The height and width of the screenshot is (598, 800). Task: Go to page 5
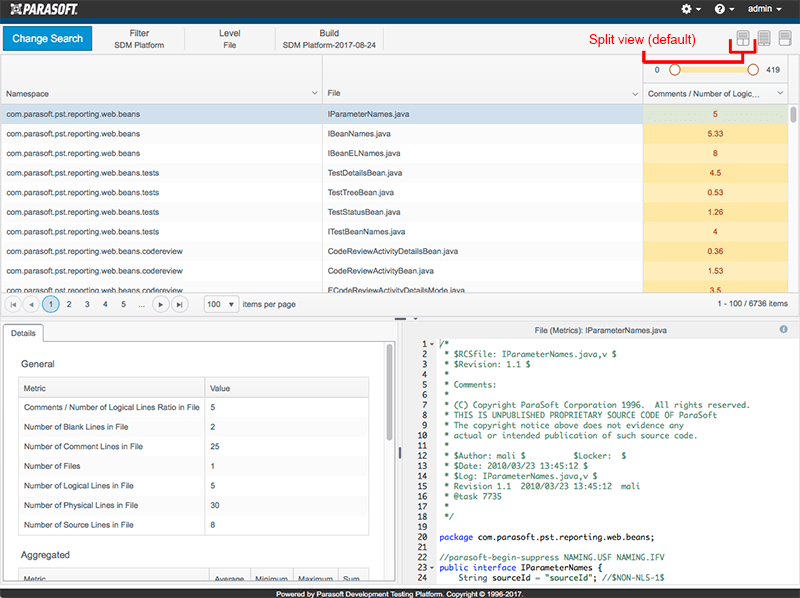tap(123, 305)
